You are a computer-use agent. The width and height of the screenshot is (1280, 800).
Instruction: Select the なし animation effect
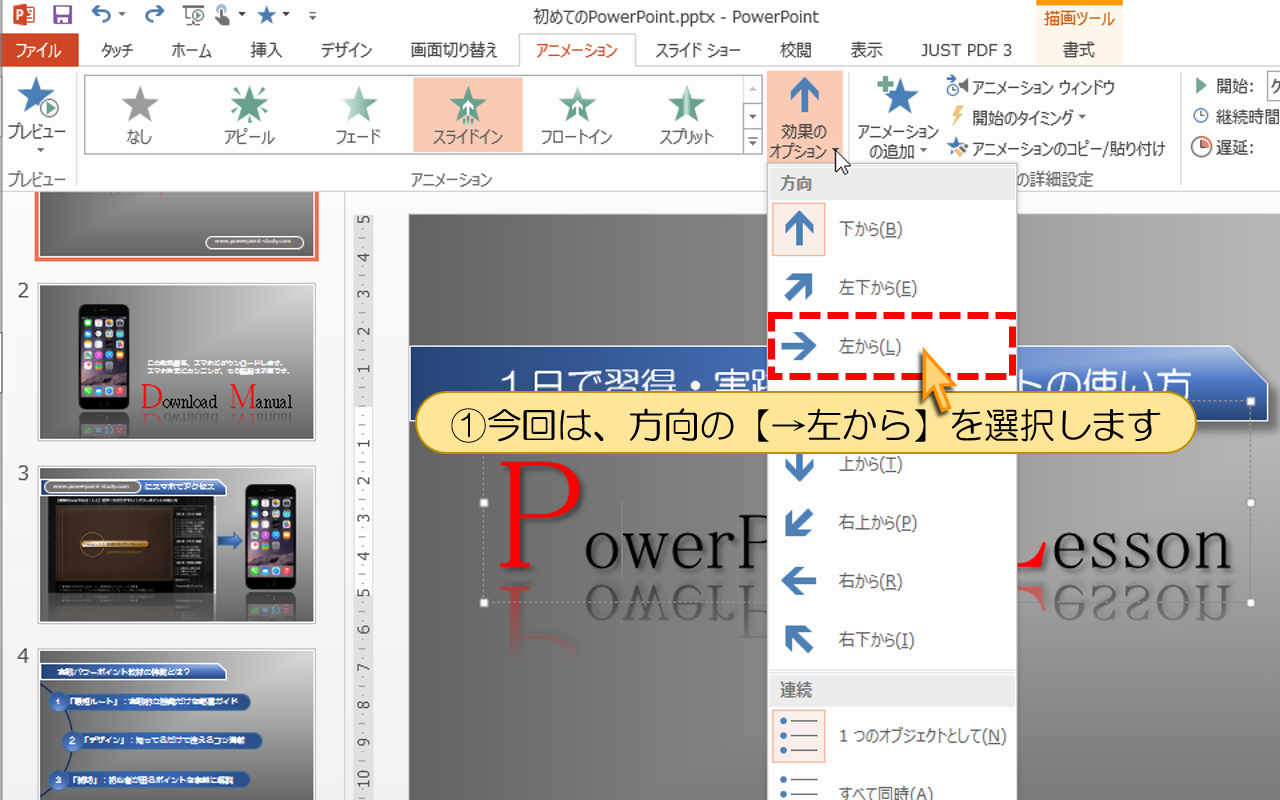pos(139,115)
